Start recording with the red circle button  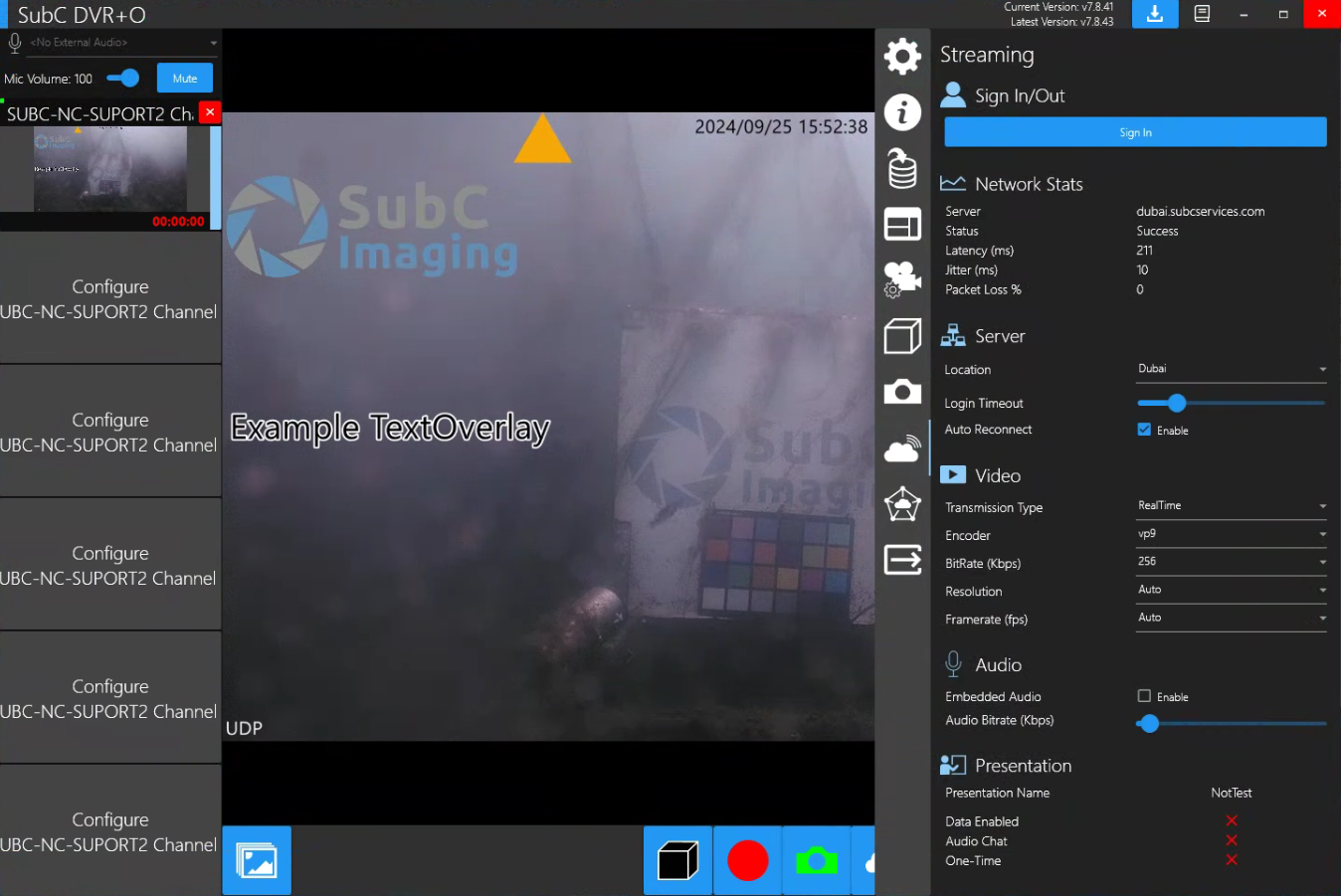point(747,860)
